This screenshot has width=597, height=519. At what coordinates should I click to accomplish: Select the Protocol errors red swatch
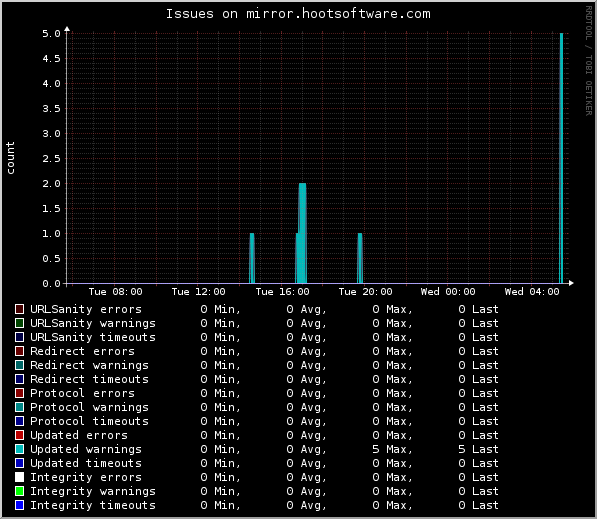[x=19, y=393]
